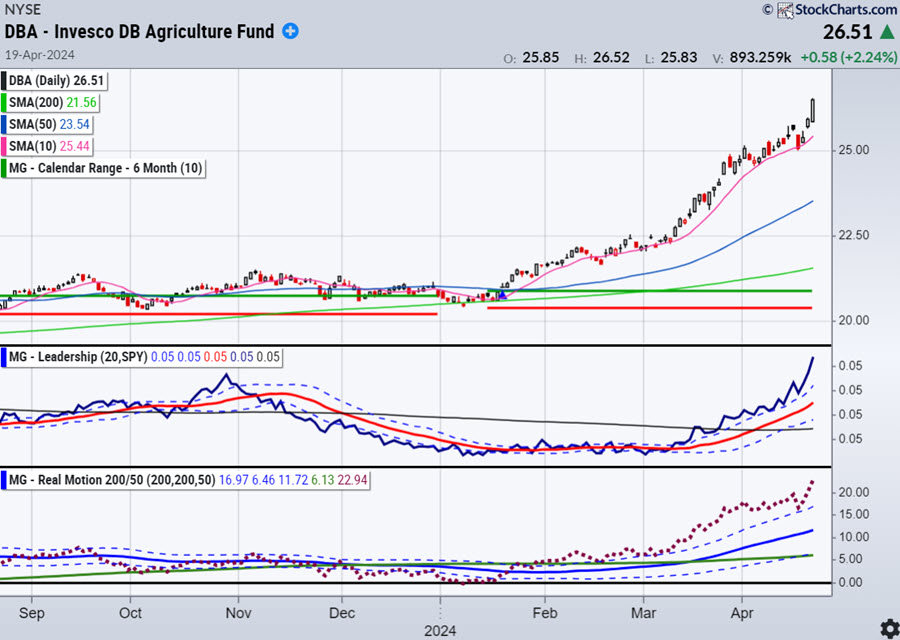The image size is (900, 640).
Task: Select the SMA(200) legend label
Action: (x=54, y=103)
